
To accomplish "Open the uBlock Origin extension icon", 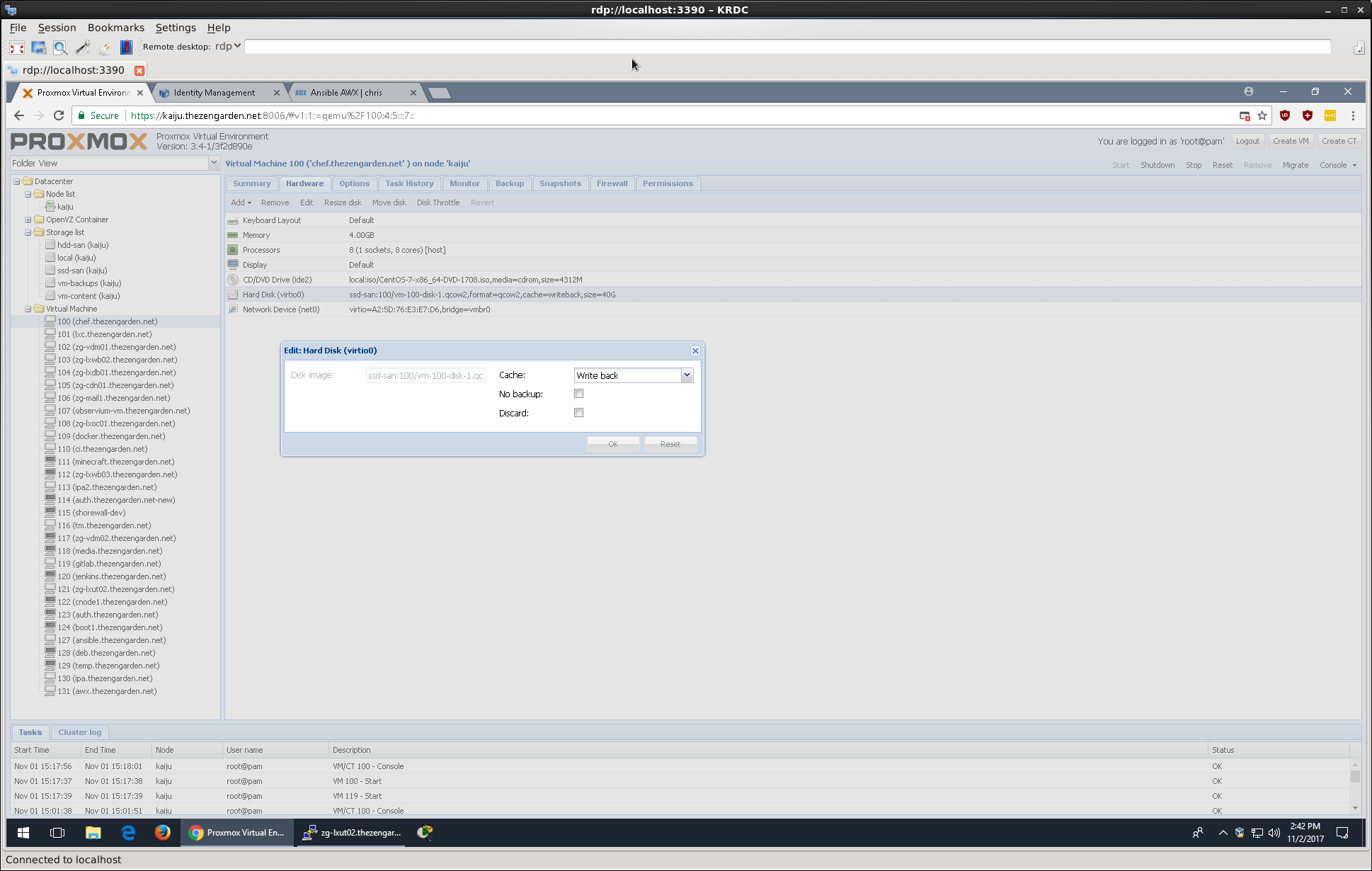I will (x=1285, y=115).
